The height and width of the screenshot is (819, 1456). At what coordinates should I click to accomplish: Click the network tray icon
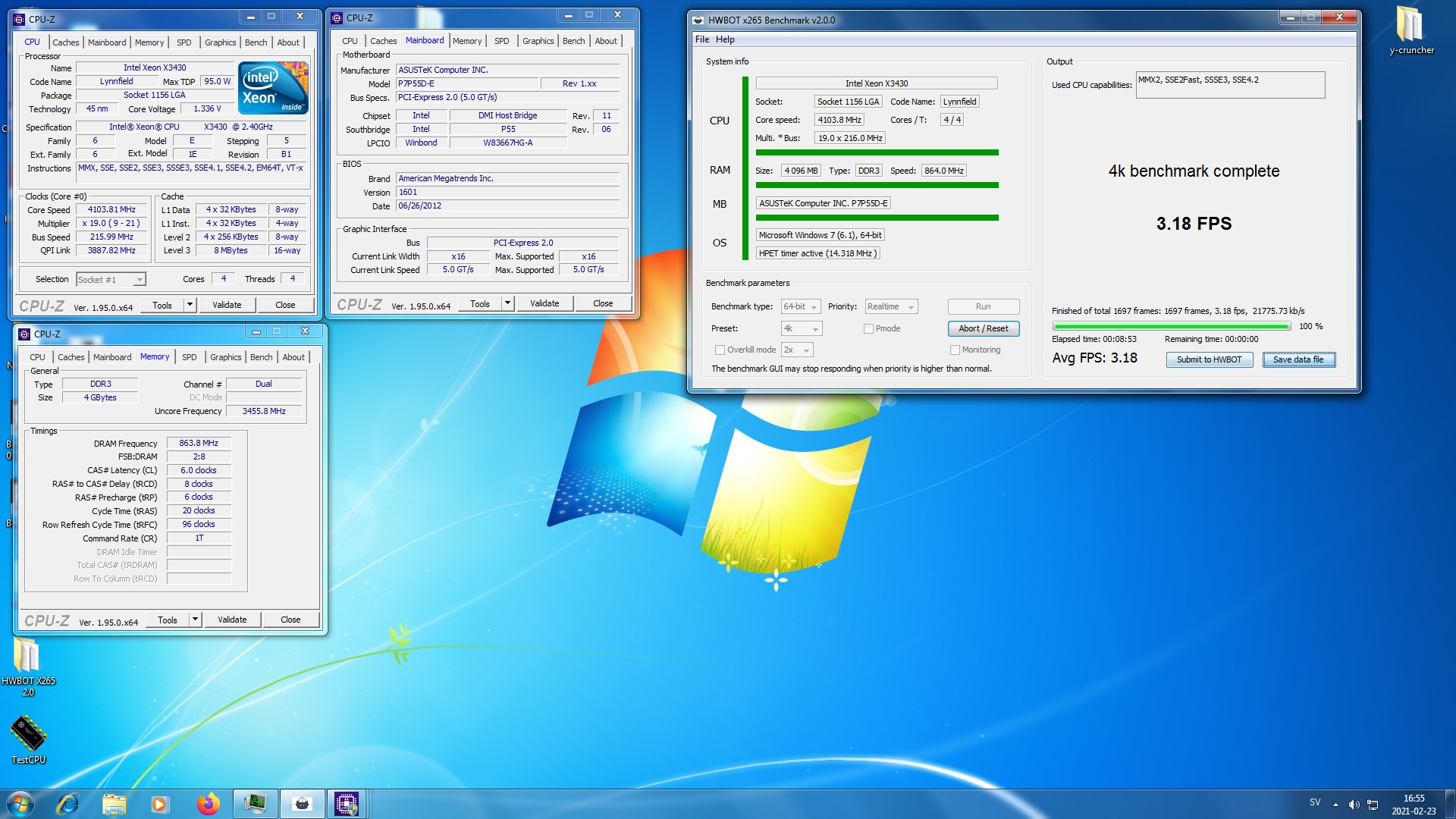point(1373,805)
